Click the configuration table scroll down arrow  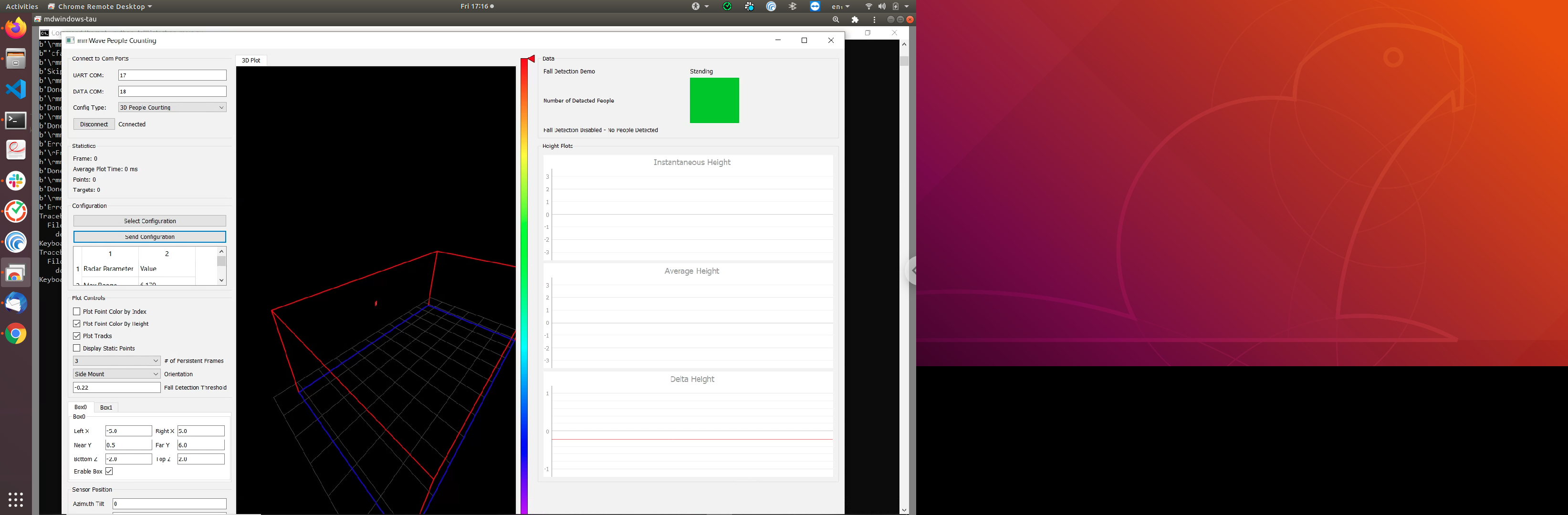(221, 280)
